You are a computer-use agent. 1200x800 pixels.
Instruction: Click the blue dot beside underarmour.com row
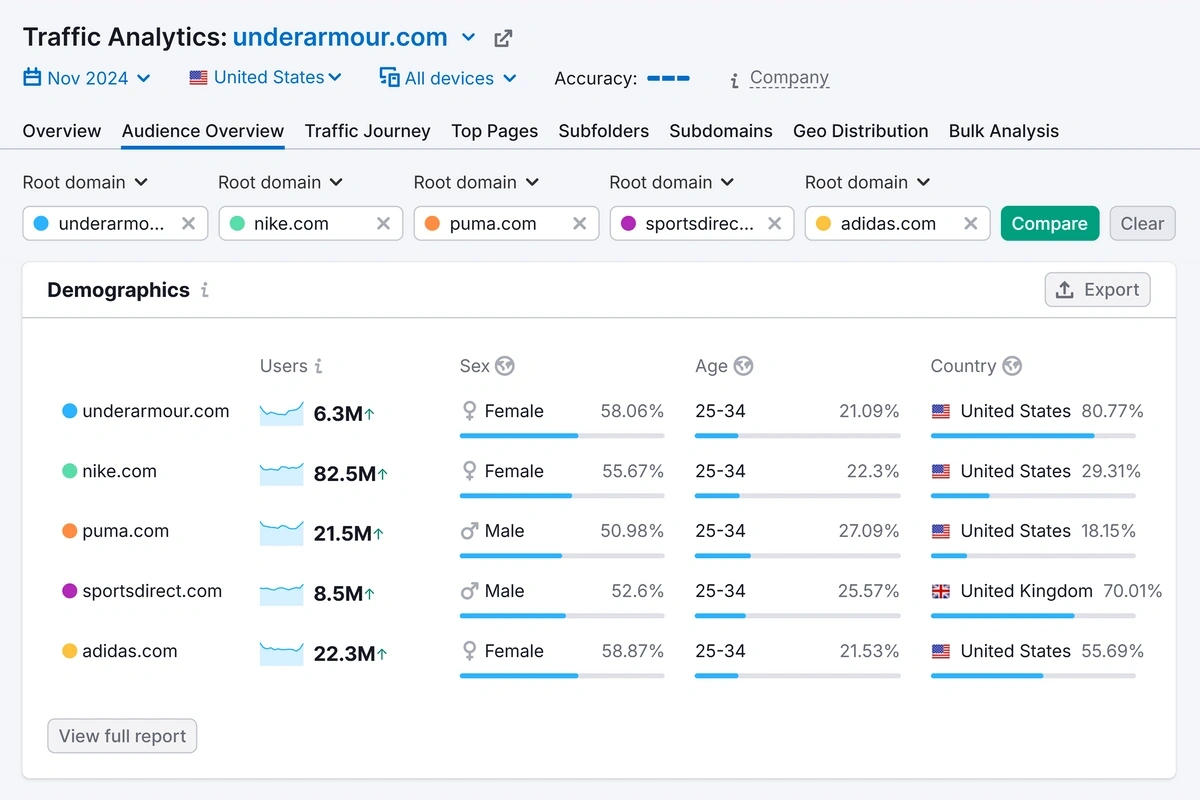click(x=70, y=411)
